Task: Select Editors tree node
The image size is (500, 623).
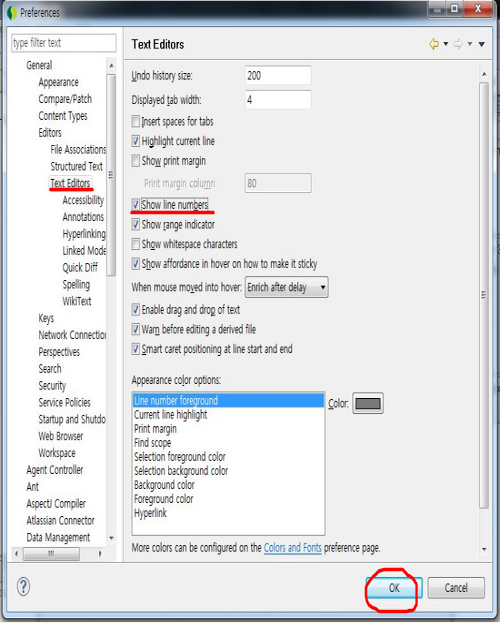Action: tap(50, 133)
